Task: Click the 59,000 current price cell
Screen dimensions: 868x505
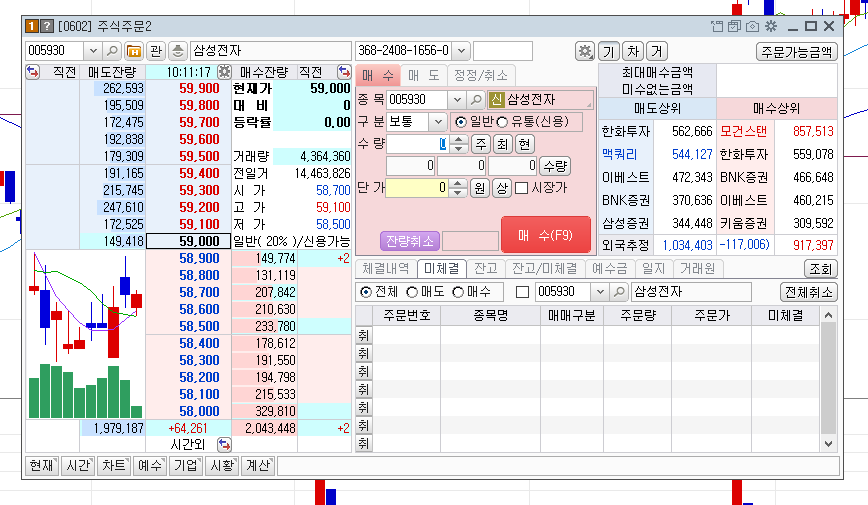Action: click(x=189, y=241)
